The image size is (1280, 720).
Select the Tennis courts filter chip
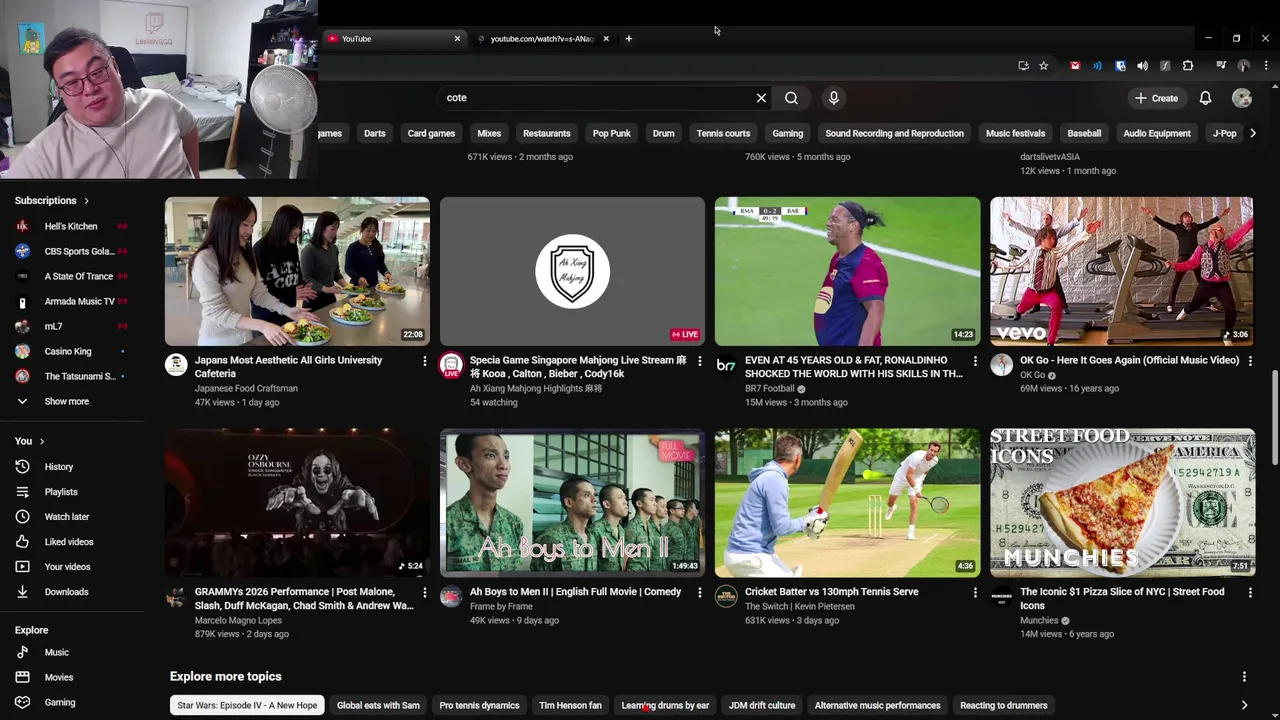click(x=723, y=133)
